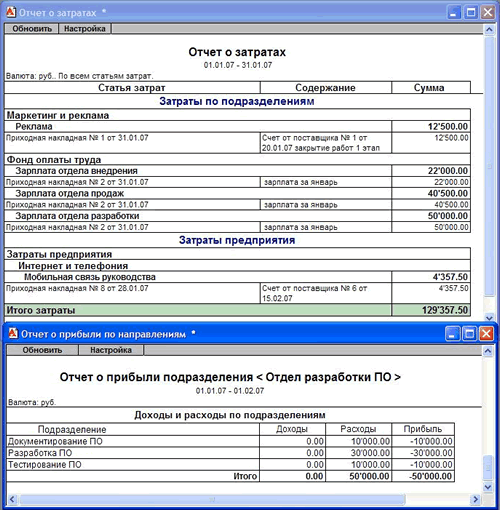Click the horizontal scroll left arrow

point(12,499)
